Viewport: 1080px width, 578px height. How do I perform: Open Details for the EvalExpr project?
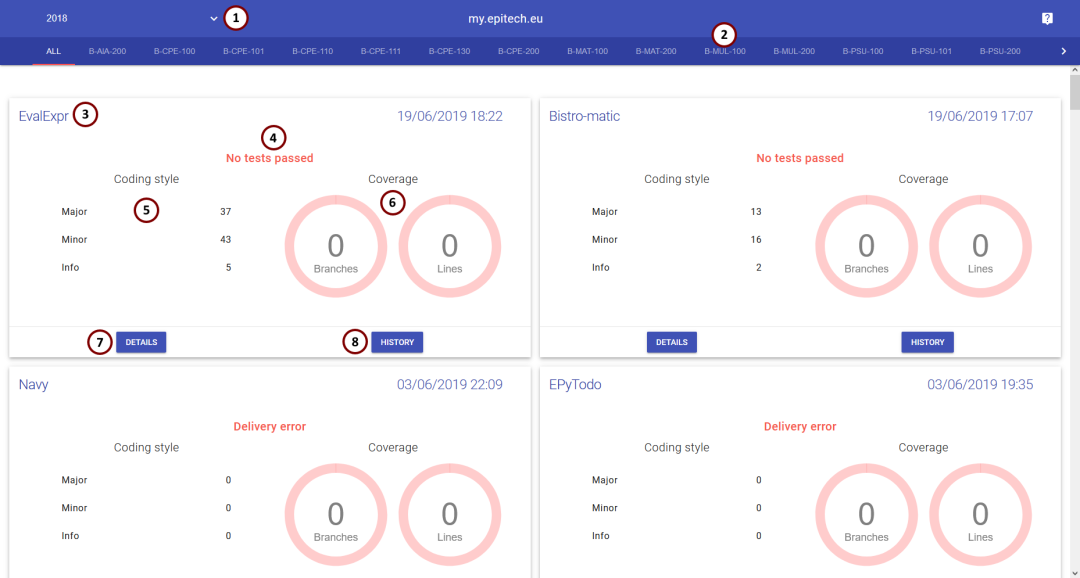(141, 342)
